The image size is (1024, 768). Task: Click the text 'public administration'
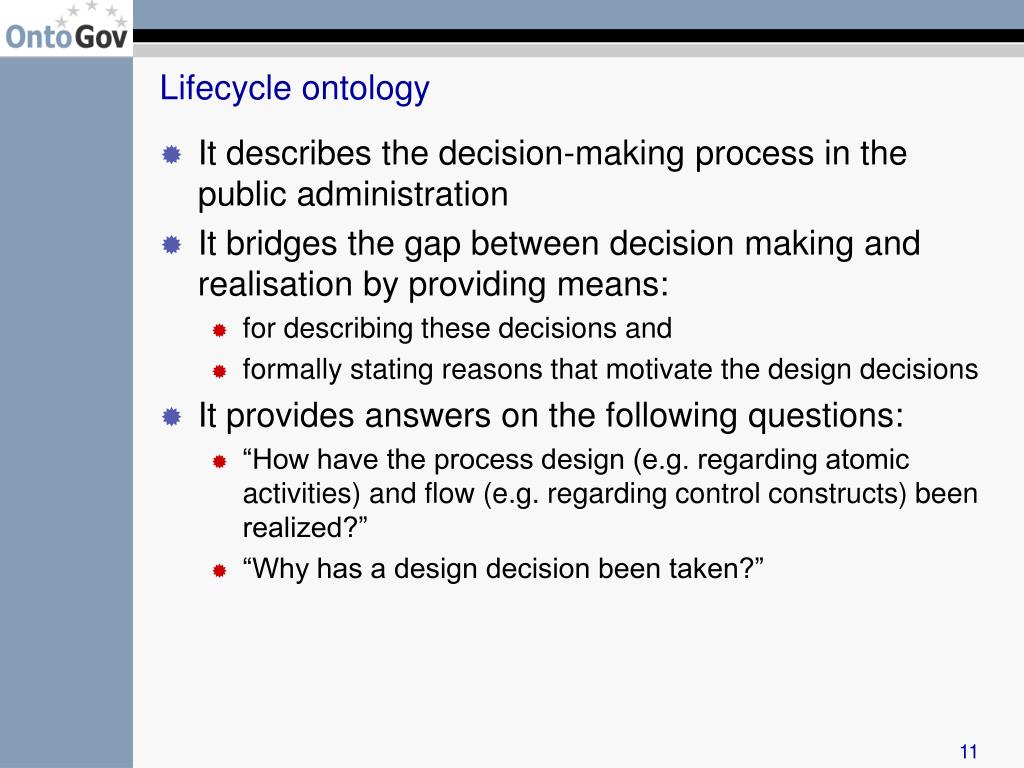tap(353, 195)
